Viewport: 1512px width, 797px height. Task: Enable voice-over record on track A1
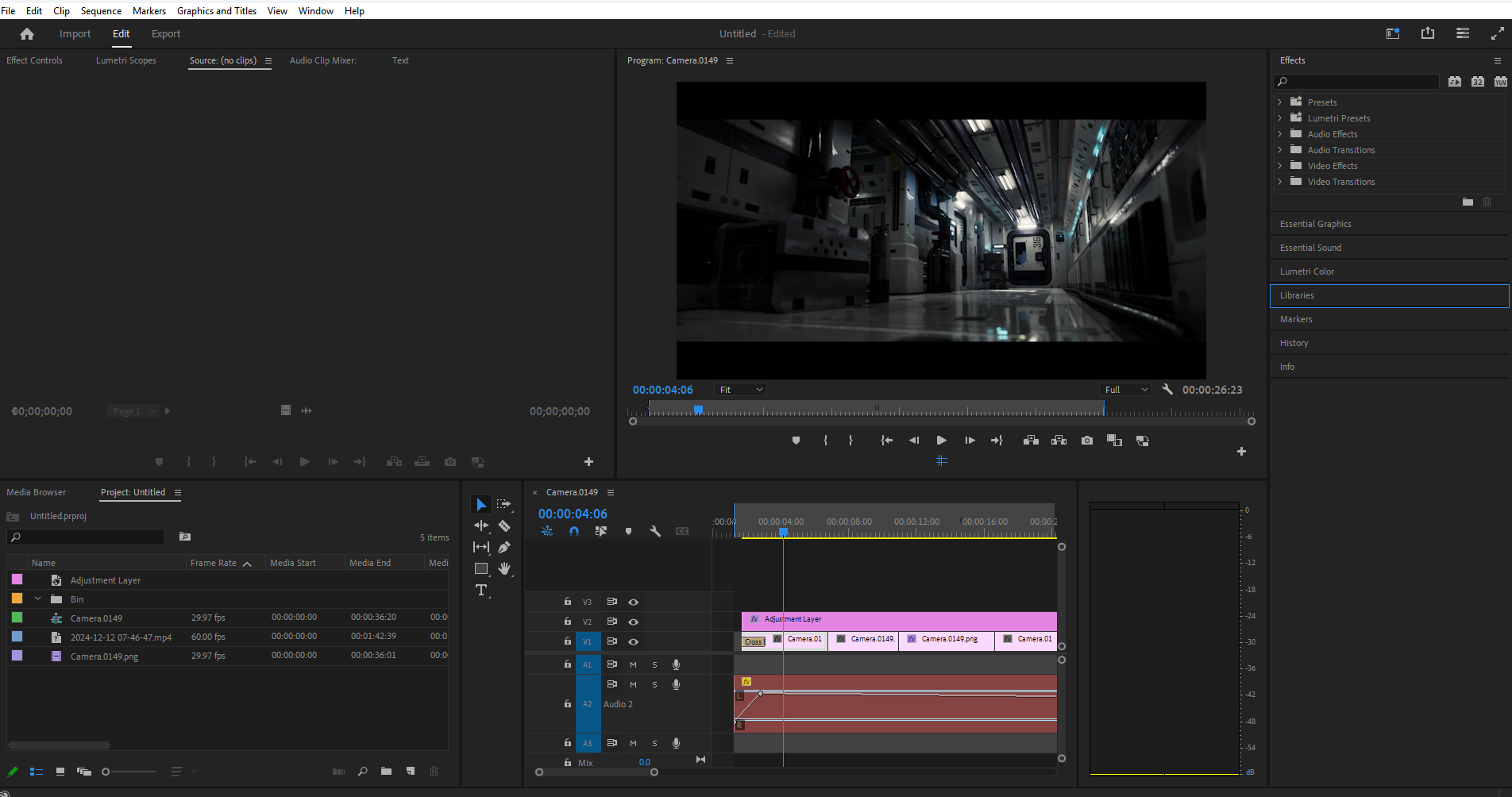tap(677, 664)
